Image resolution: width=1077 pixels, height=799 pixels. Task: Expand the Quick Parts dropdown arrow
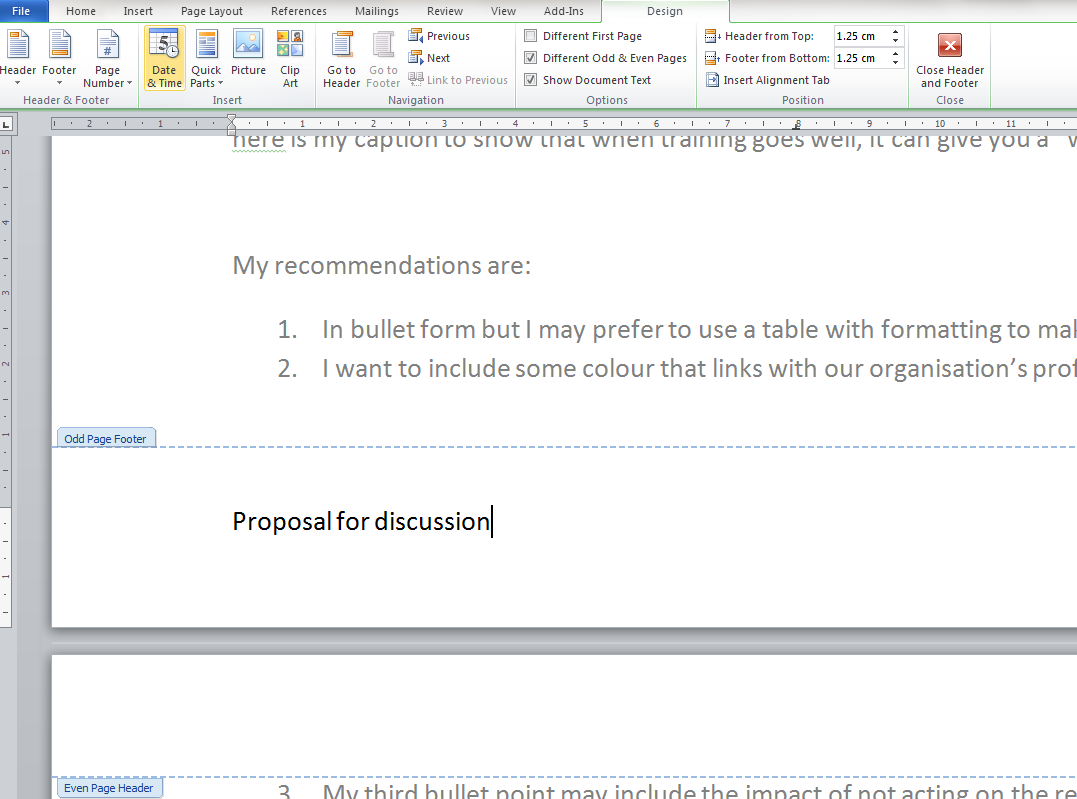[x=220, y=83]
